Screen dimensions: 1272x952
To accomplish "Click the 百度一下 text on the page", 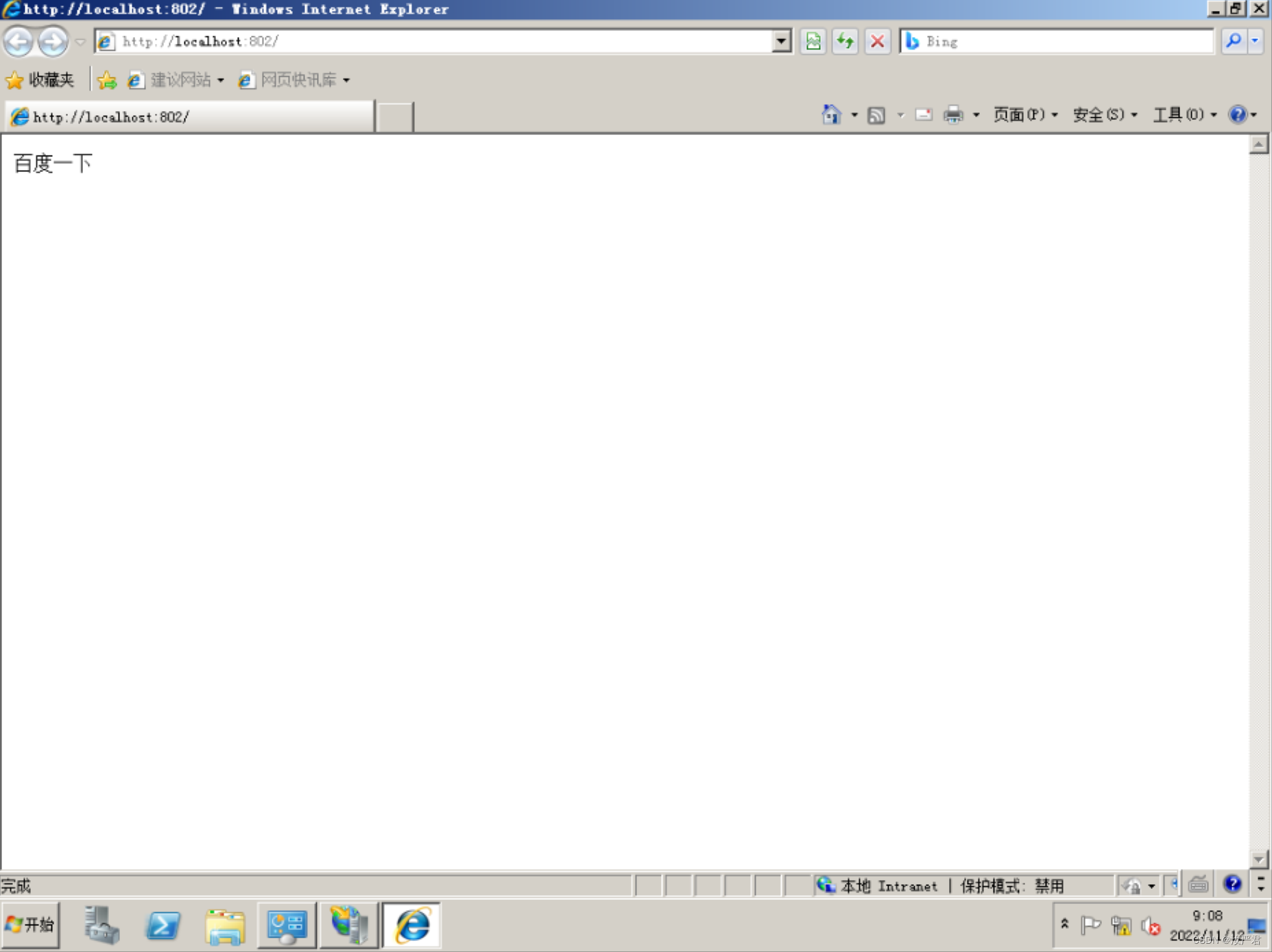I will click(x=53, y=163).
